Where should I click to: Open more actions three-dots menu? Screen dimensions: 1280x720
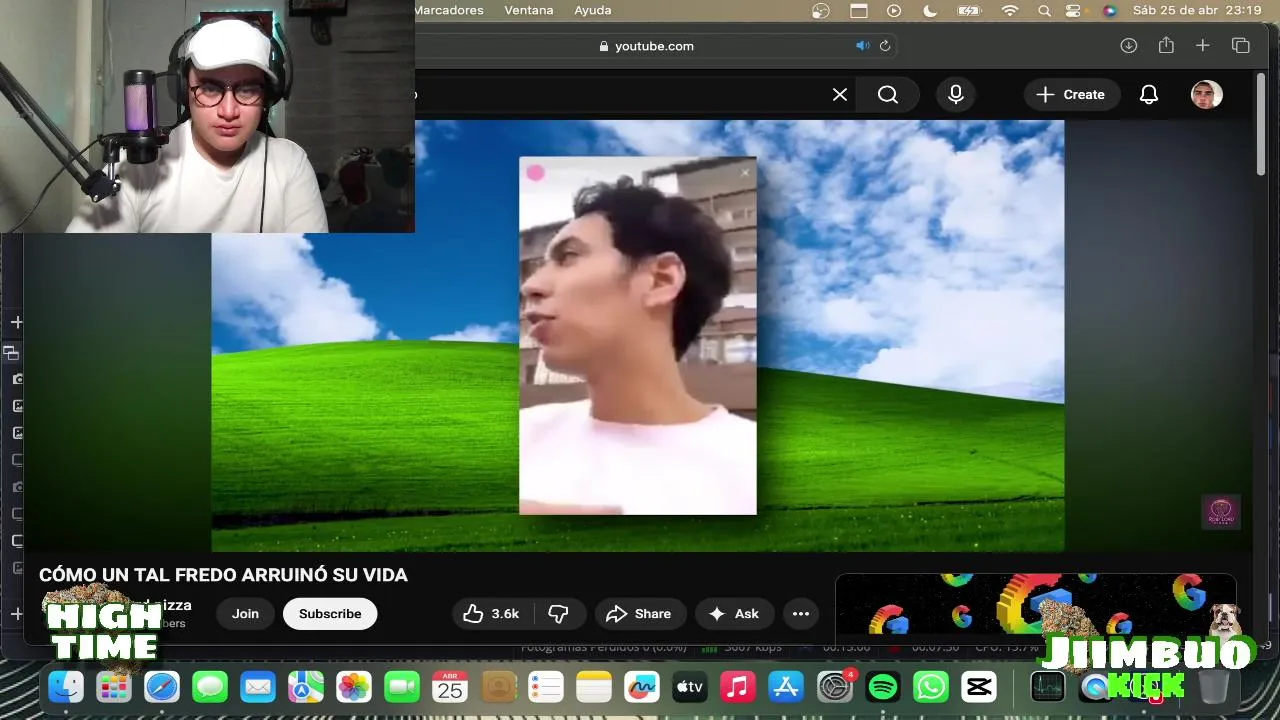[x=801, y=614]
